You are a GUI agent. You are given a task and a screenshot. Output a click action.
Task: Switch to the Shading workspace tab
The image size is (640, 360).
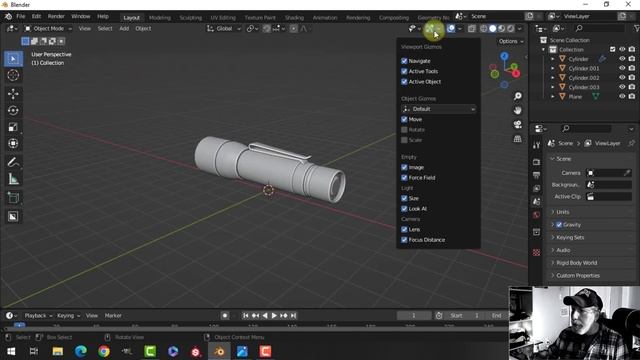(x=294, y=18)
